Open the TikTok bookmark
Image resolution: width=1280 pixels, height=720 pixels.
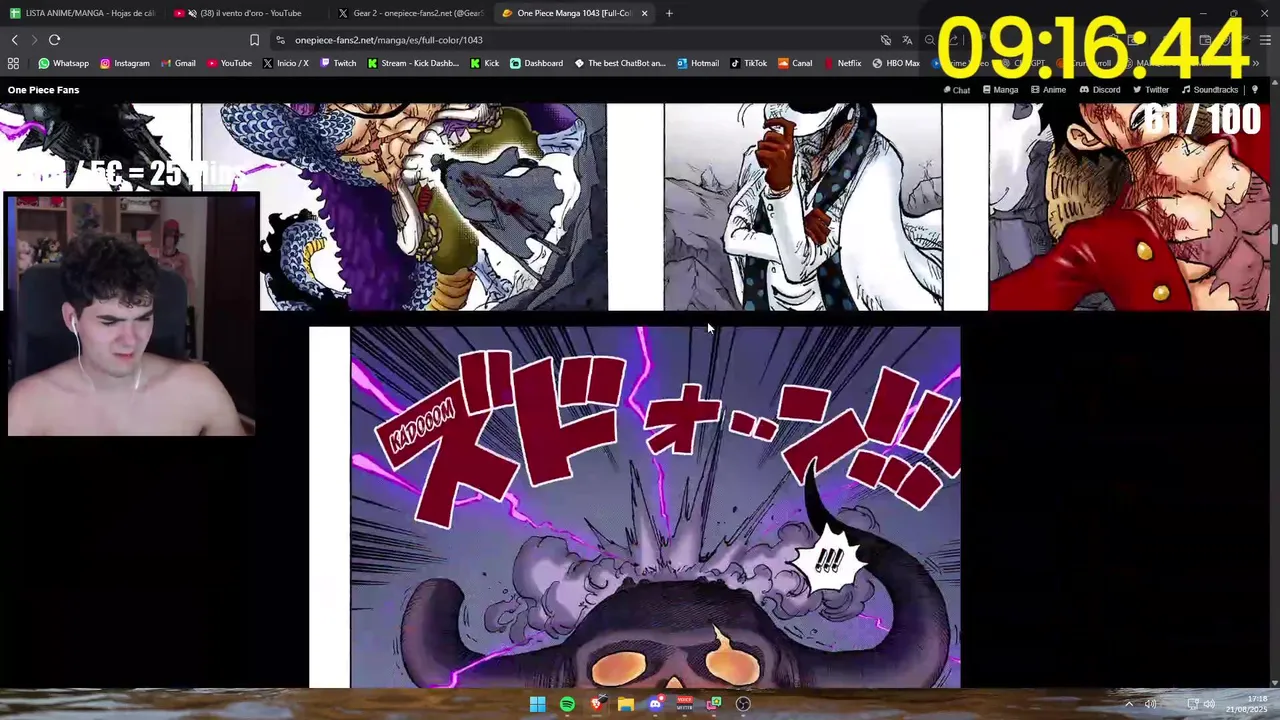point(748,63)
